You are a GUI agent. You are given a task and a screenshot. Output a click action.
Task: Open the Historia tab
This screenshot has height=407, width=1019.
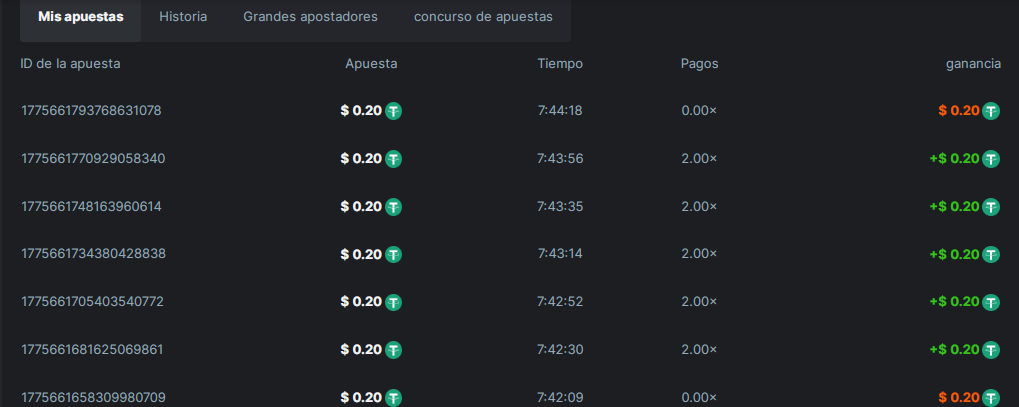click(x=183, y=17)
